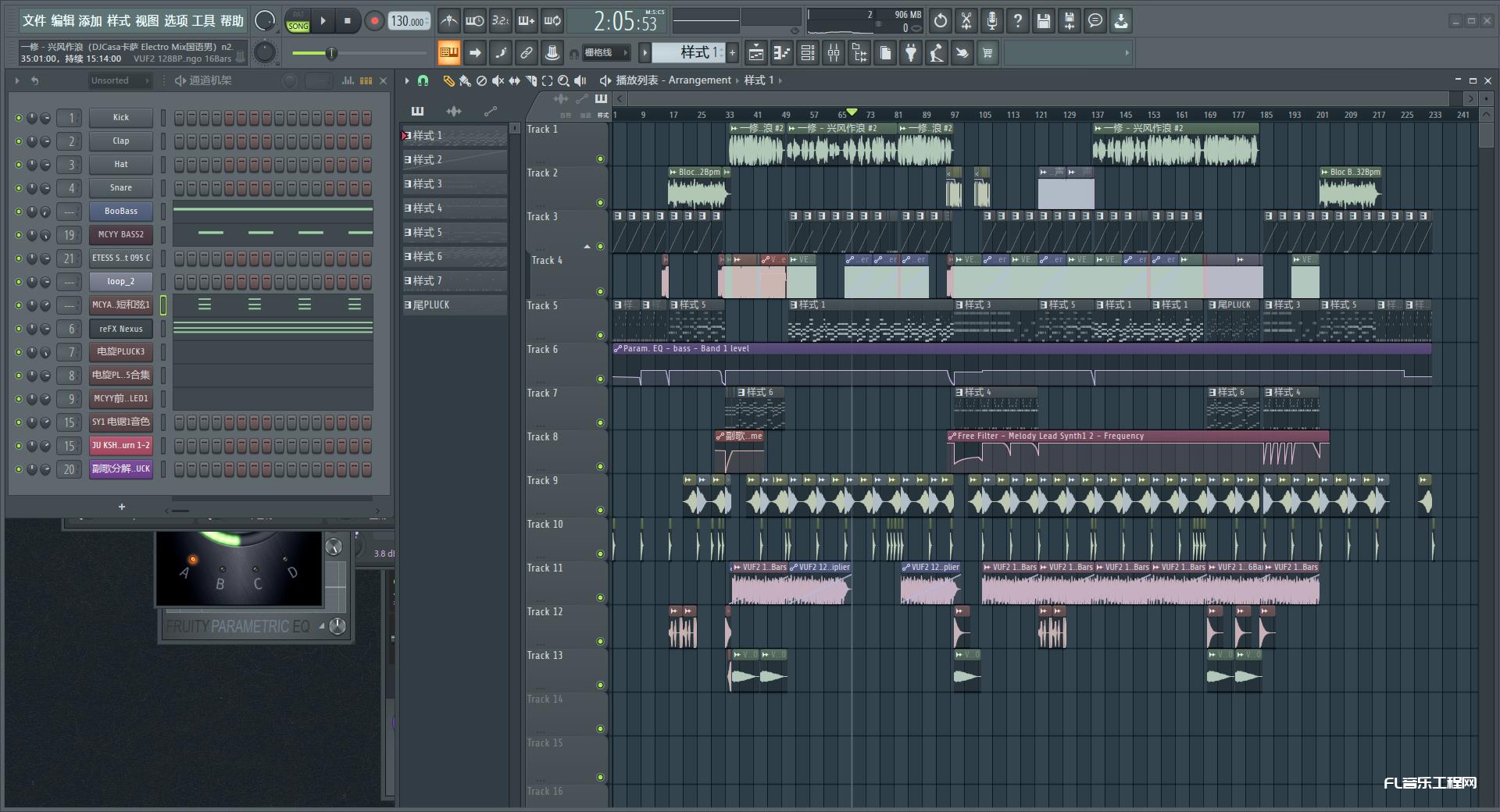Open the 选项 (Options) menu
Screen dimensions: 1500x812
(176, 20)
